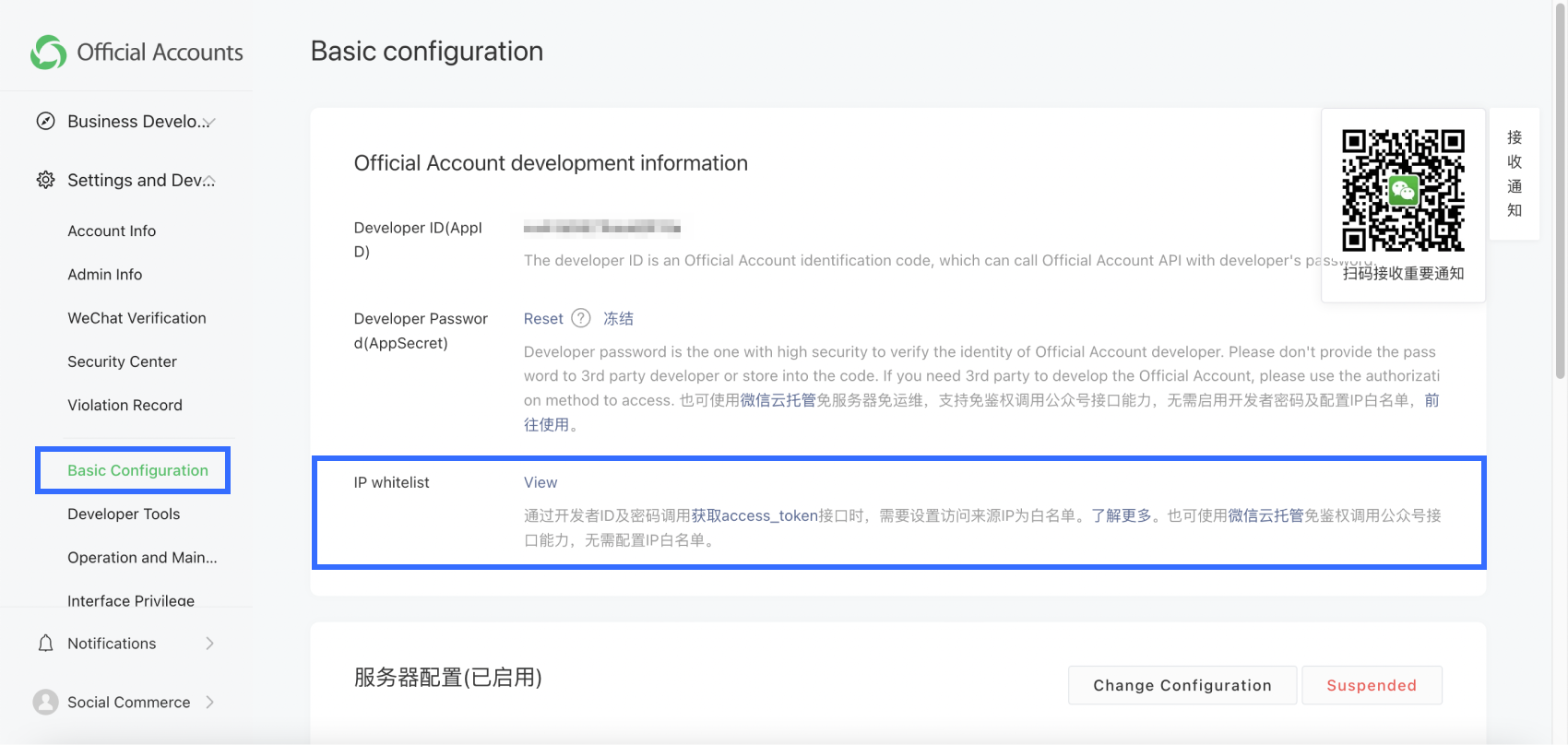
Task: Open the Security Center page
Action: pyautogui.click(x=122, y=361)
